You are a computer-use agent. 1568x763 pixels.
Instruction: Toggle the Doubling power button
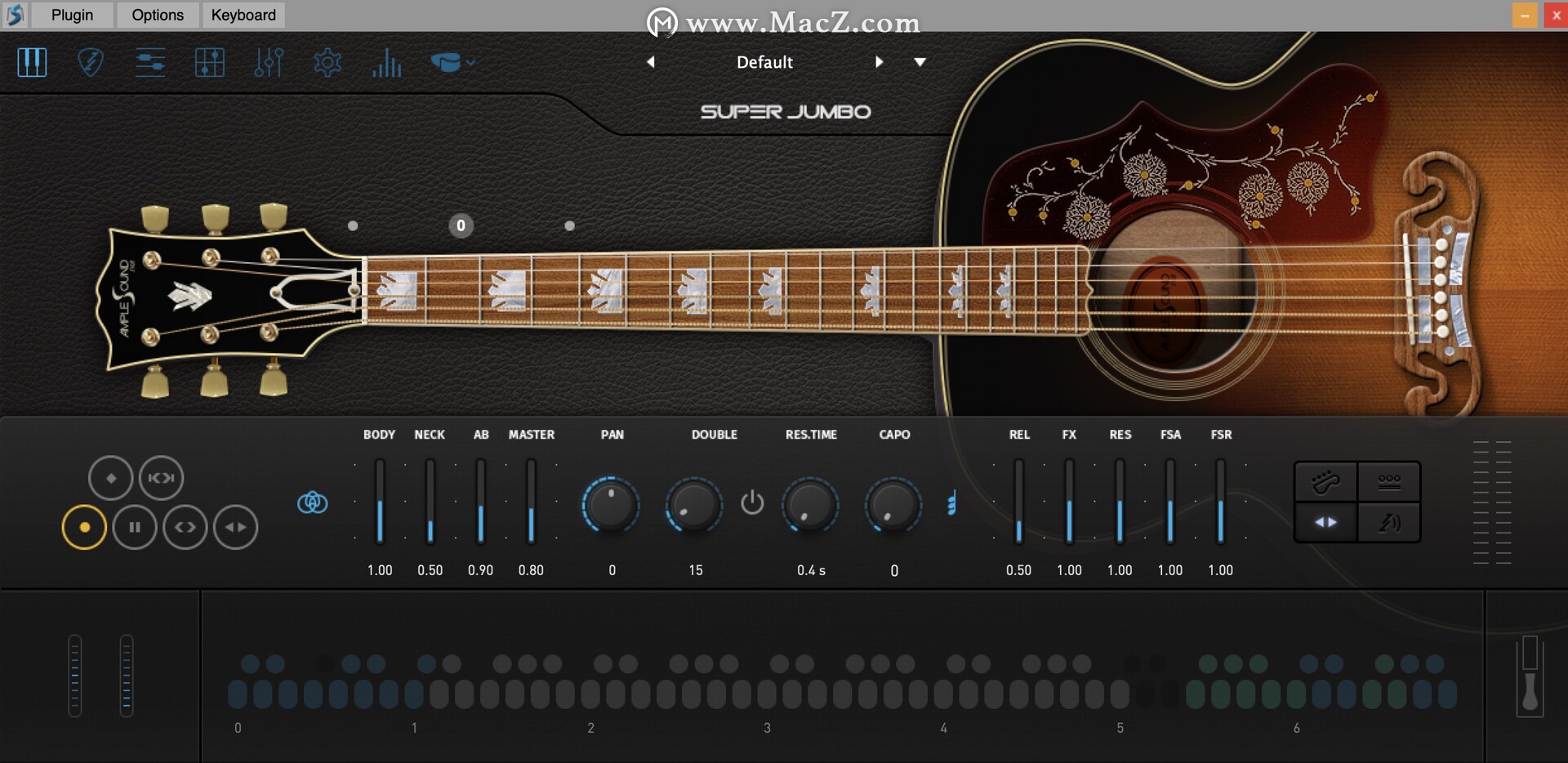click(x=752, y=502)
